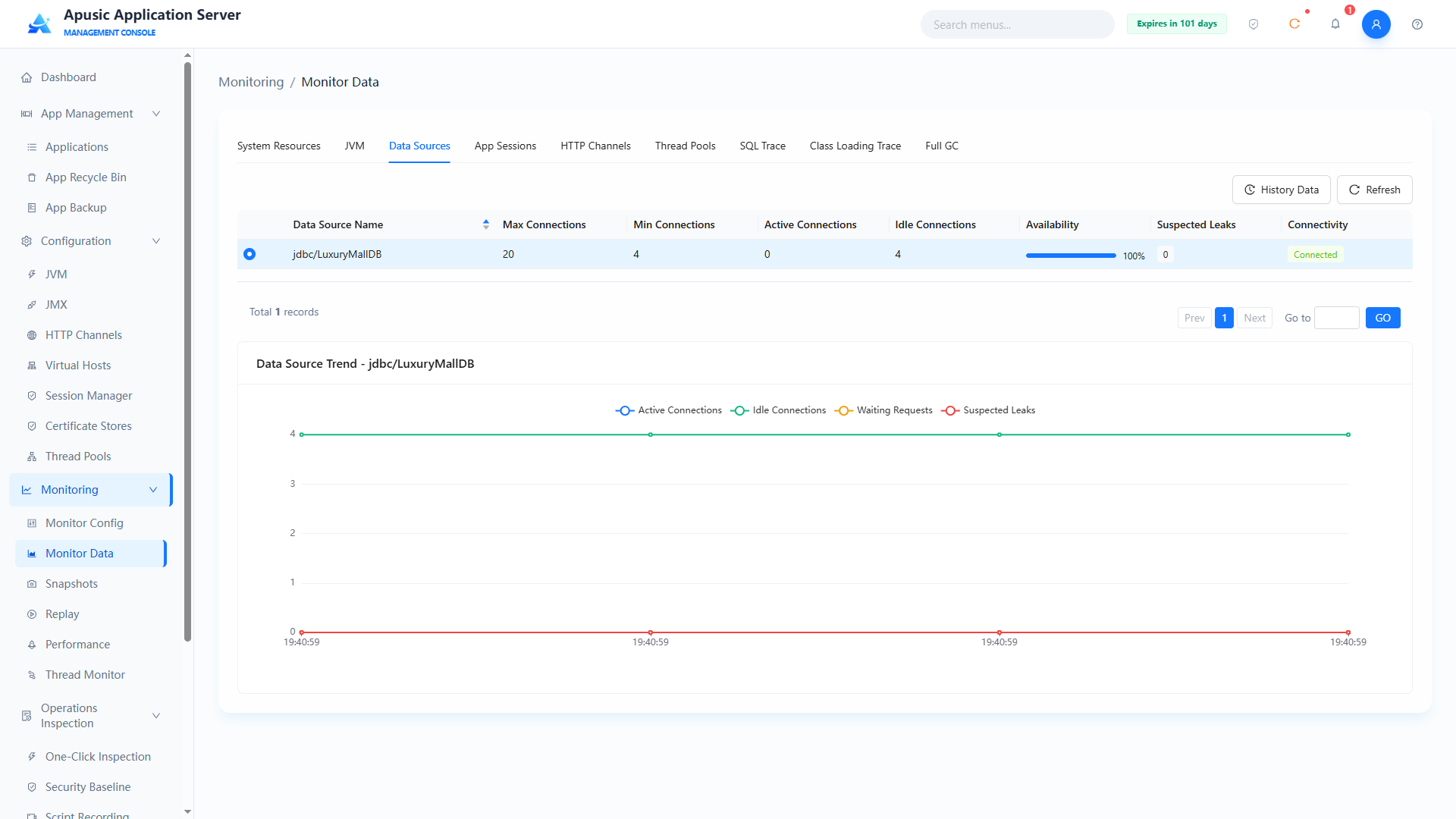This screenshot has width=1456, height=819.
Task: Click the App Recycle Bin trash icon
Action: (x=32, y=177)
